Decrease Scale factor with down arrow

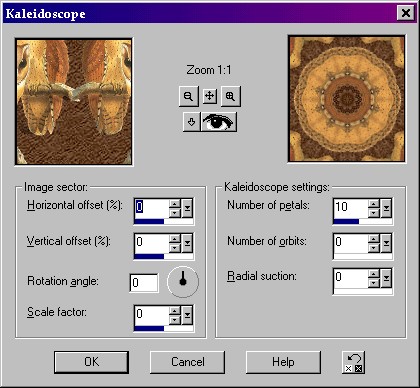click(x=175, y=320)
